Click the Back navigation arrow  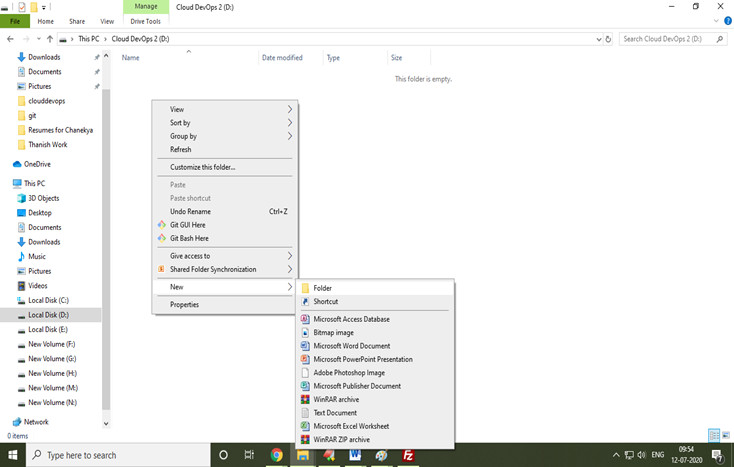tap(9, 39)
